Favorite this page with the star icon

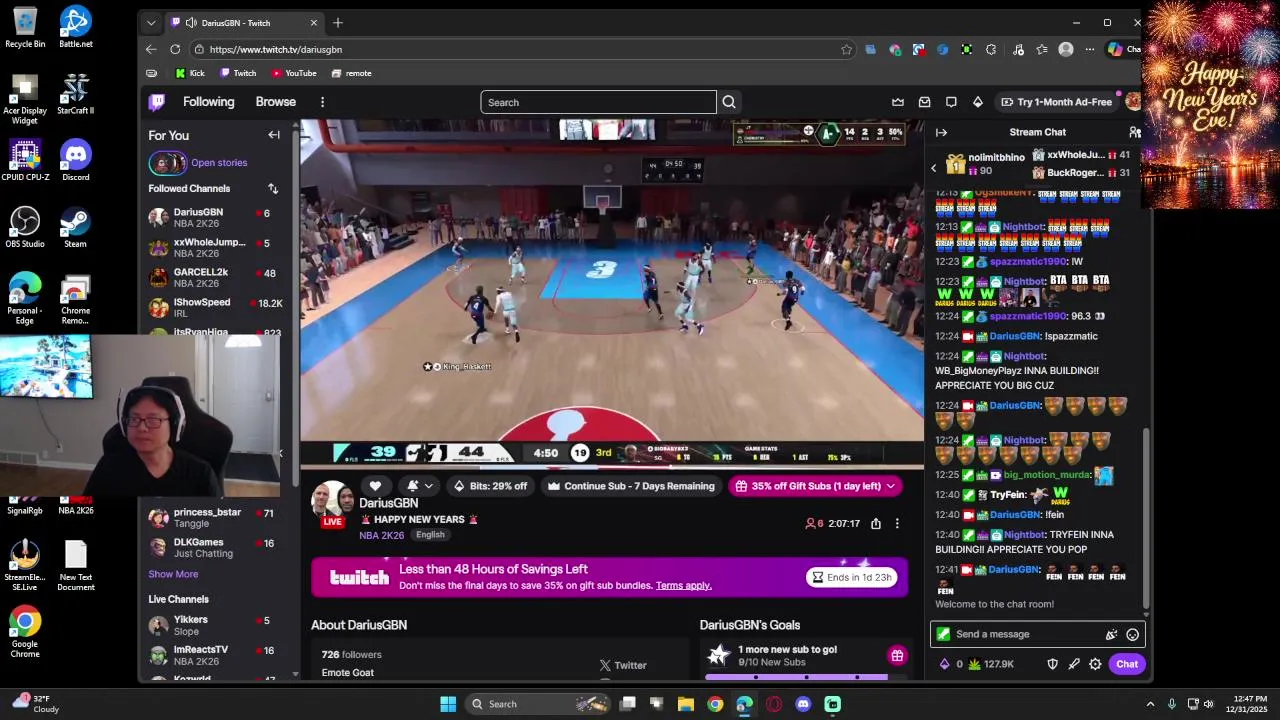(846, 49)
